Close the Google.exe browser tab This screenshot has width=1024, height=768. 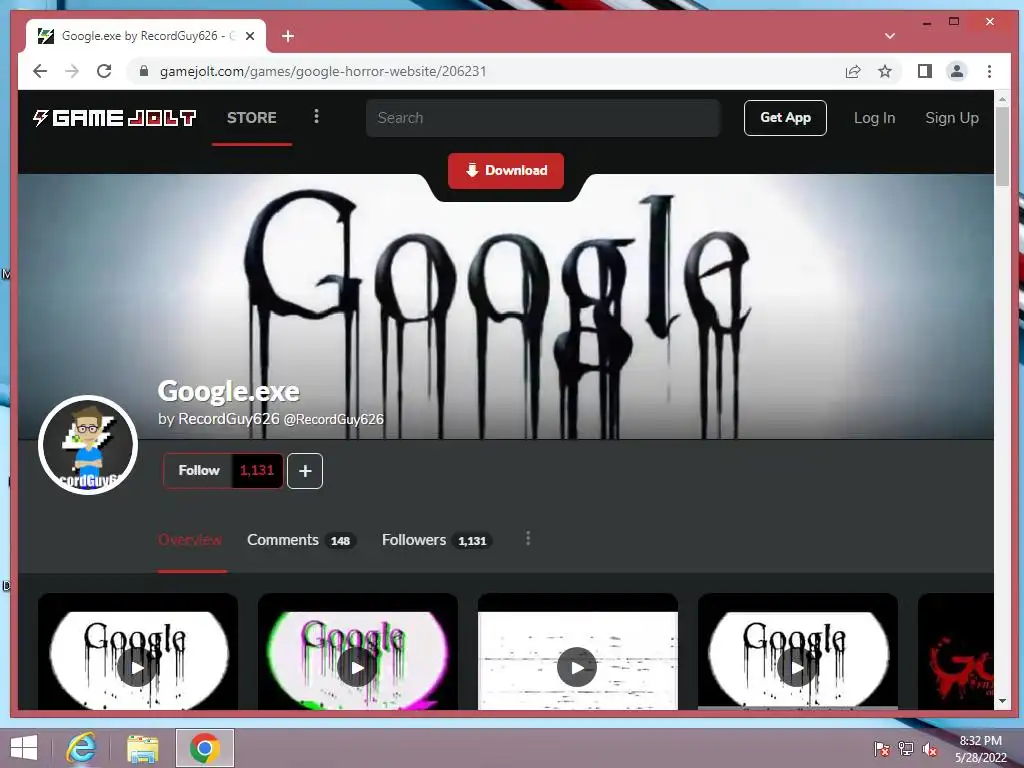point(249,36)
